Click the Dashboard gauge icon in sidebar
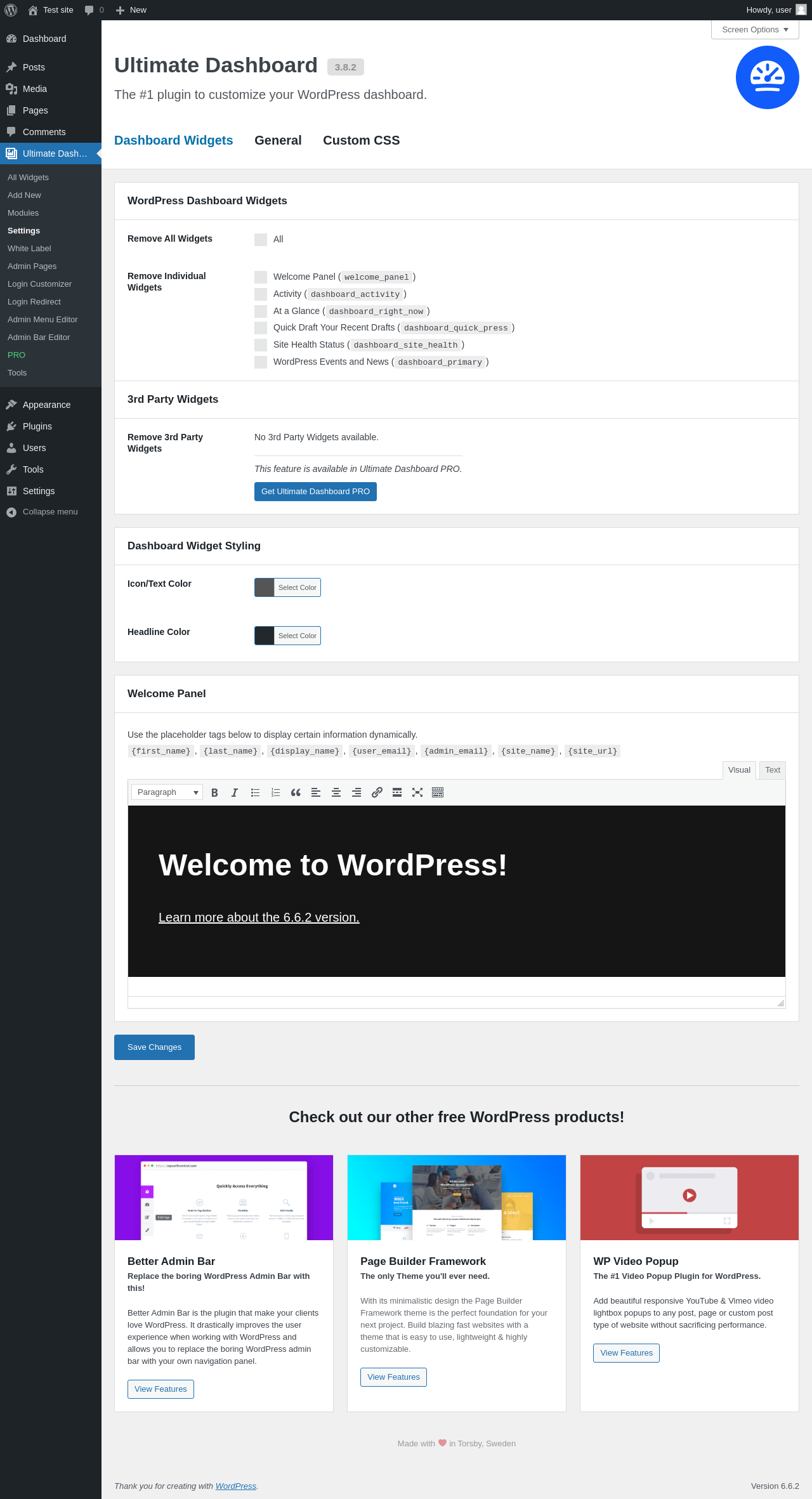This screenshot has height=1499, width=812. click(11, 39)
